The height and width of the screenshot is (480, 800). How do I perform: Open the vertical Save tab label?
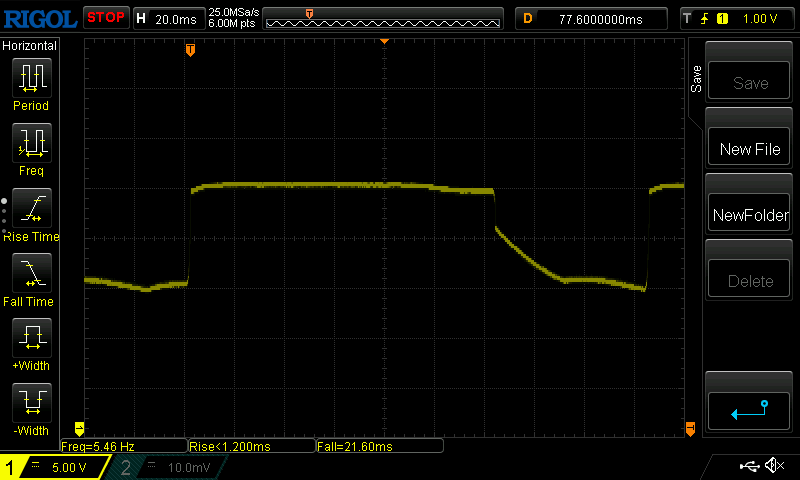tap(696, 80)
